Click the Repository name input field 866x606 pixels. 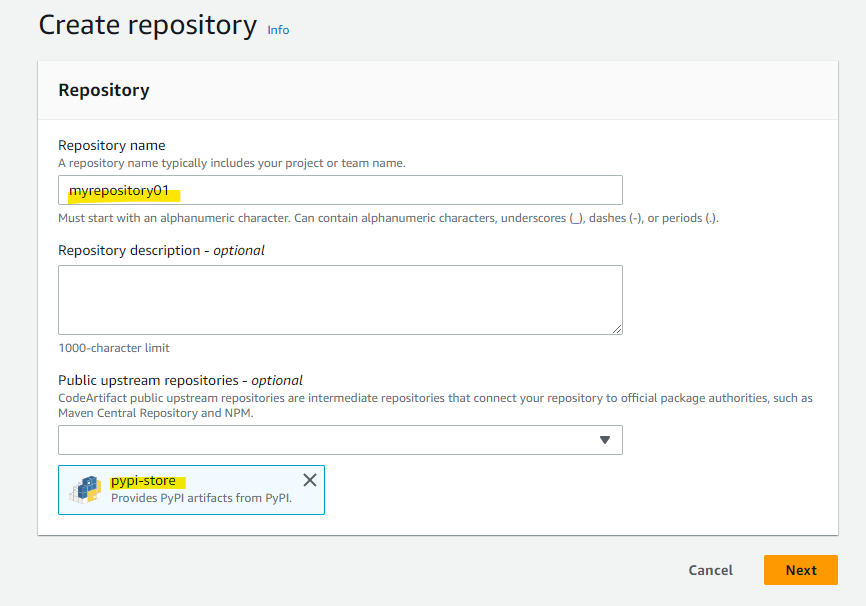coord(340,191)
